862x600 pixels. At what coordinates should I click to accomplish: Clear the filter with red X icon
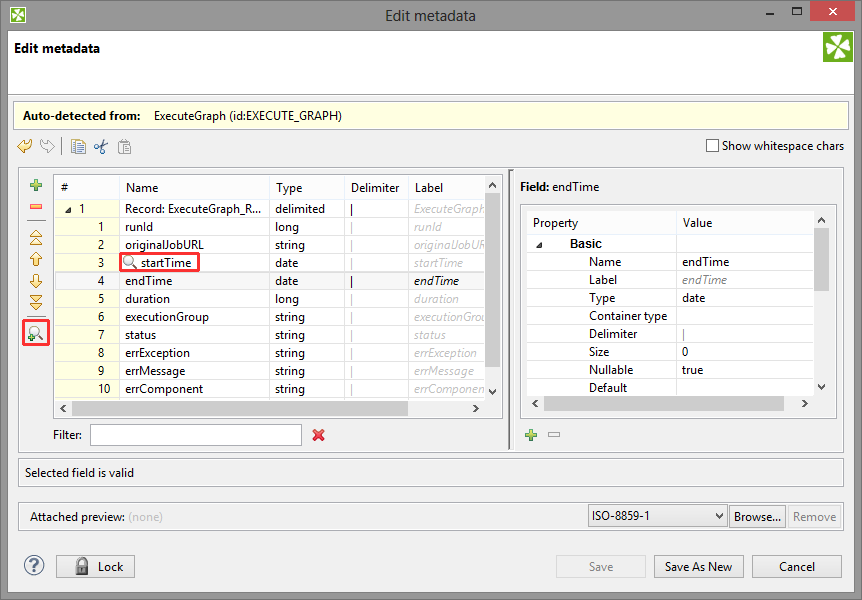(318, 435)
